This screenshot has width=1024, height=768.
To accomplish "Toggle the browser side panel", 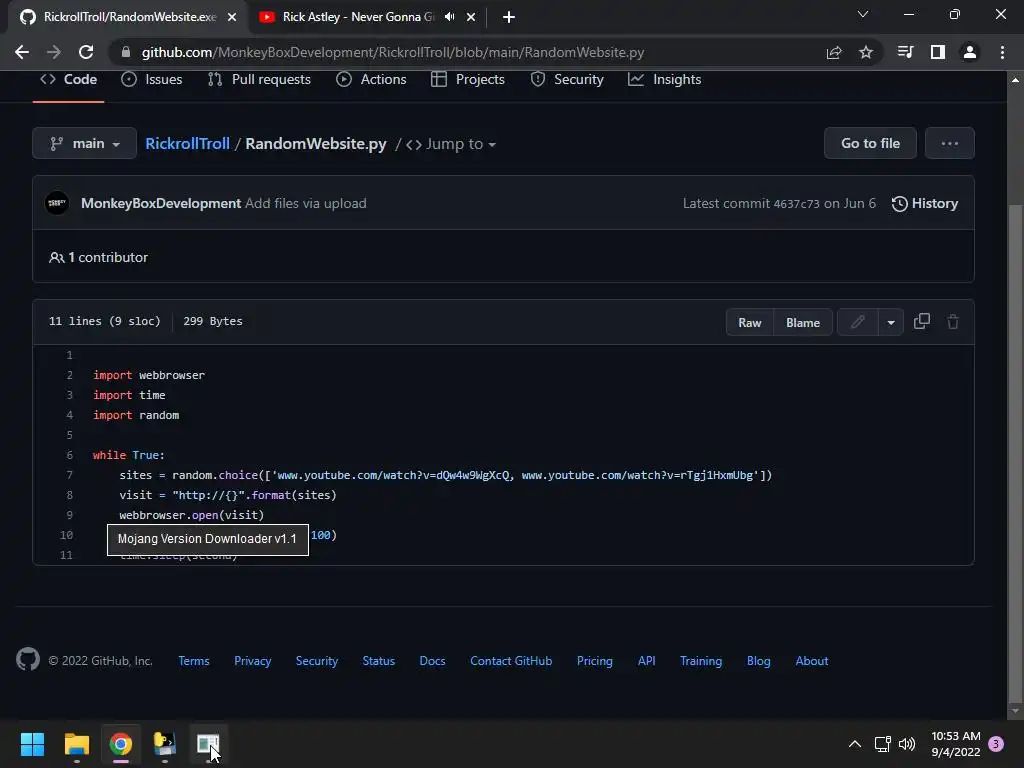I will pyautogui.click(x=938, y=52).
